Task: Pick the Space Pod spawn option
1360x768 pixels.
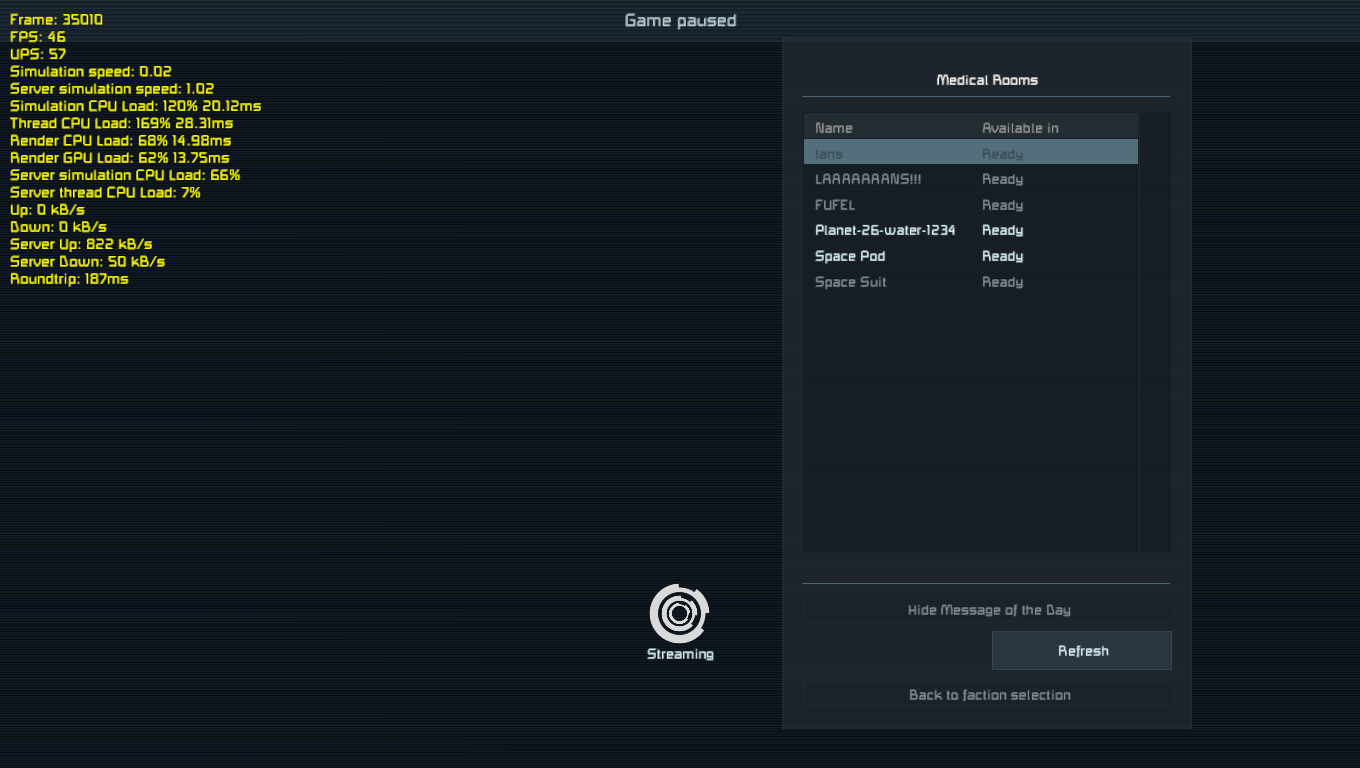Action: (970, 256)
